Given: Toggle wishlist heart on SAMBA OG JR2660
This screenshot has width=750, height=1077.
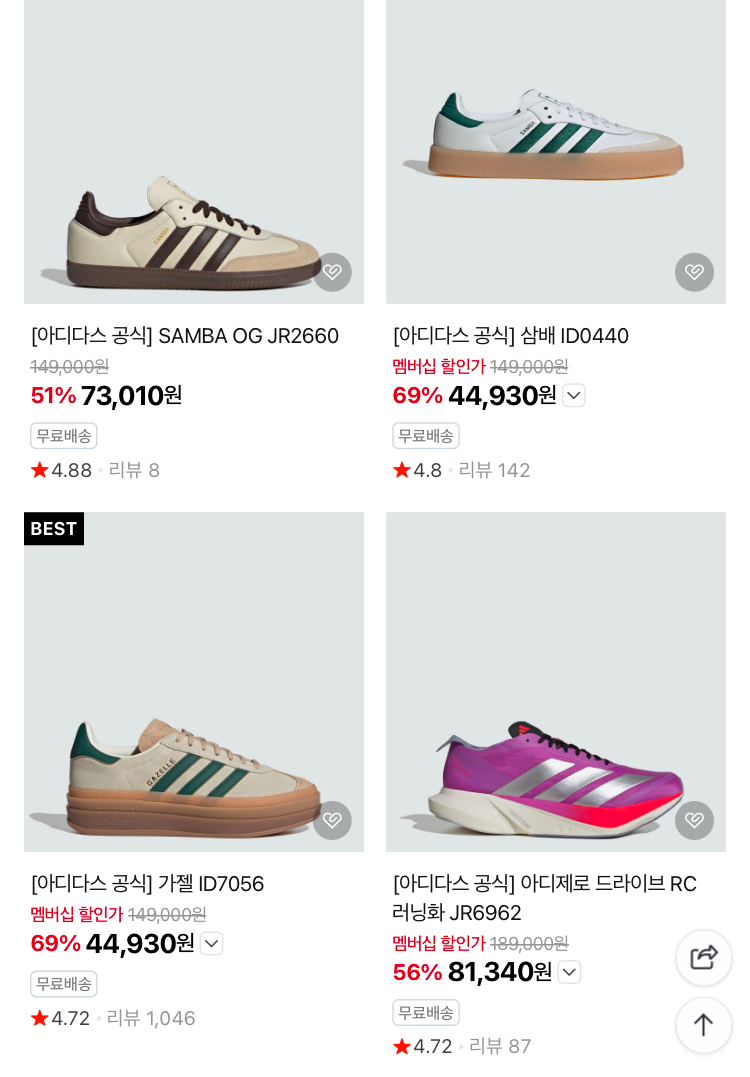Looking at the screenshot, I should pos(332,272).
